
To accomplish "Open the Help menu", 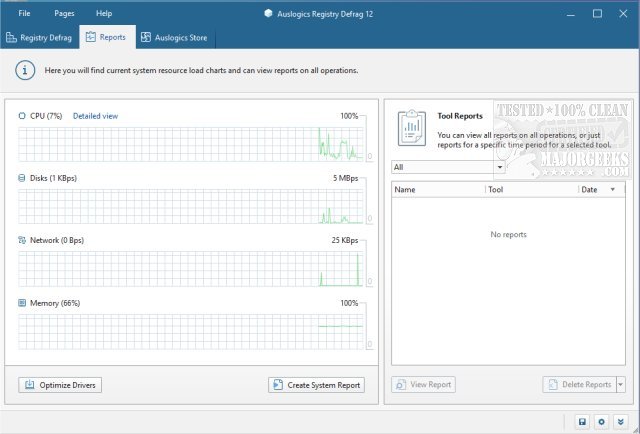I will click(104, 13).
